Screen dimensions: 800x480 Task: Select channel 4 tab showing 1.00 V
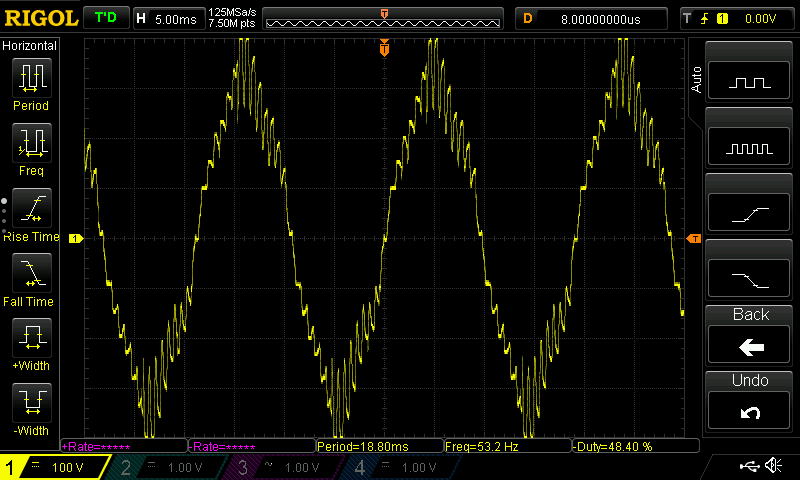point(403,467)
